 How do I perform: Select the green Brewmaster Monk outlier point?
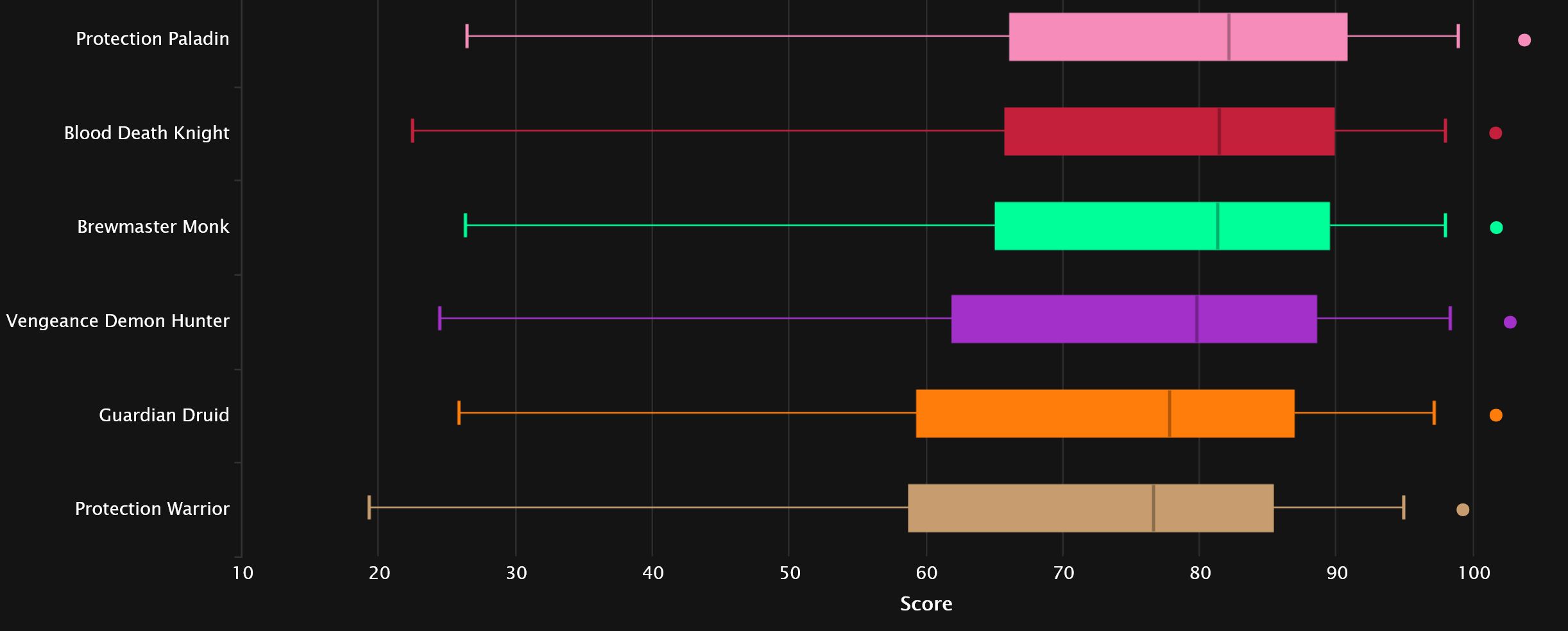coord(1496,228)
